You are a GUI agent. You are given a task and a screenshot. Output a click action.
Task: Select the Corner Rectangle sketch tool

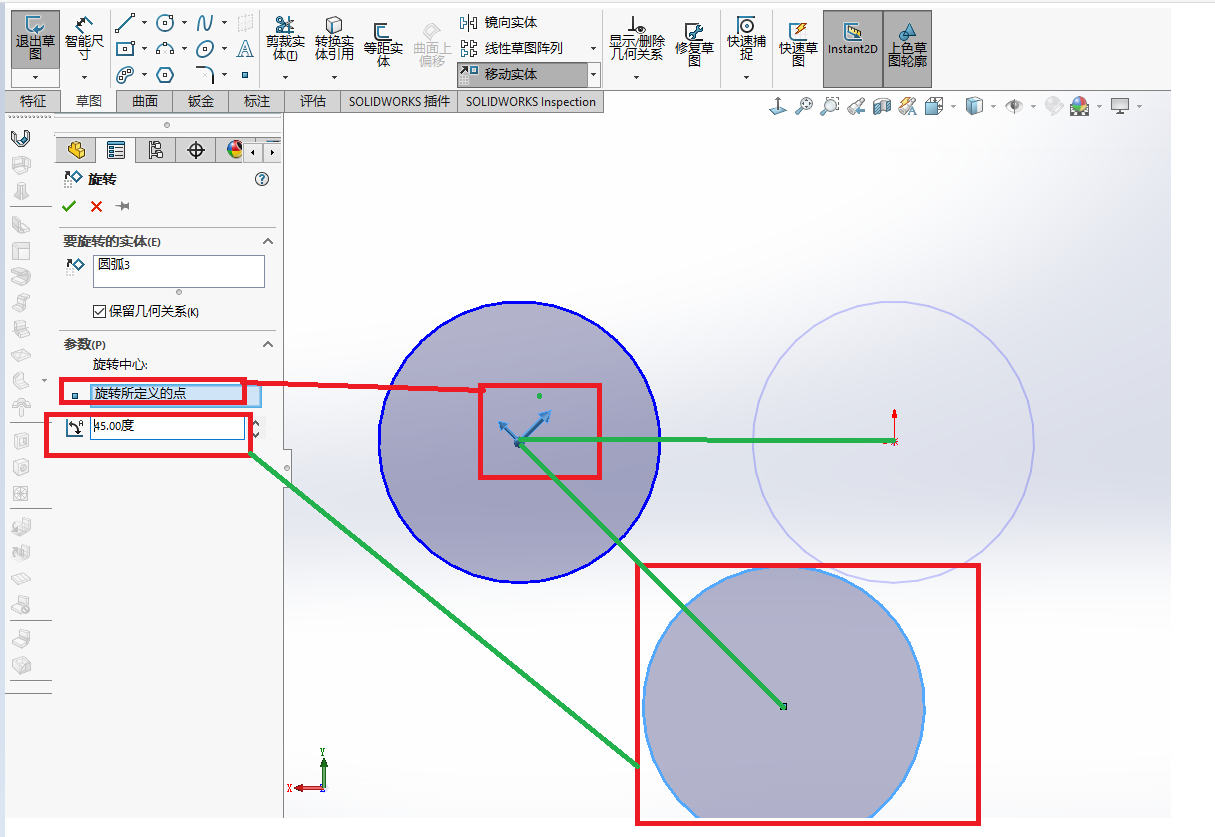125,48
